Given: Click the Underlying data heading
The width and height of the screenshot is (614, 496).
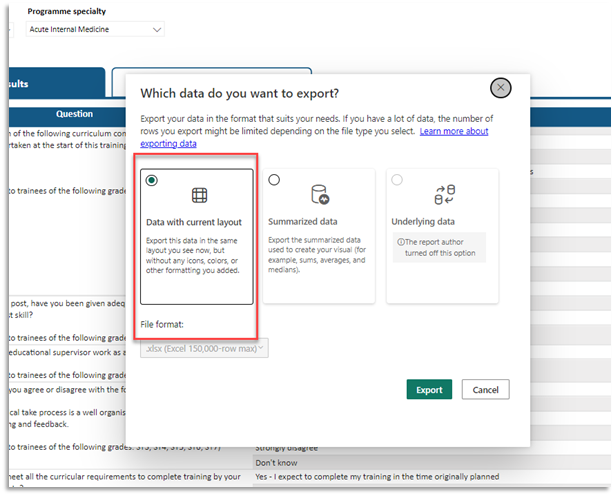Looking at the screenshot, I should pos(423,222).
